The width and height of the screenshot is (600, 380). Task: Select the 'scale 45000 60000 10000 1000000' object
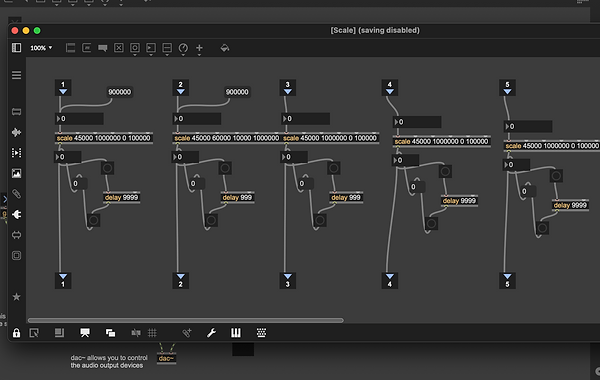click(227, 138)
